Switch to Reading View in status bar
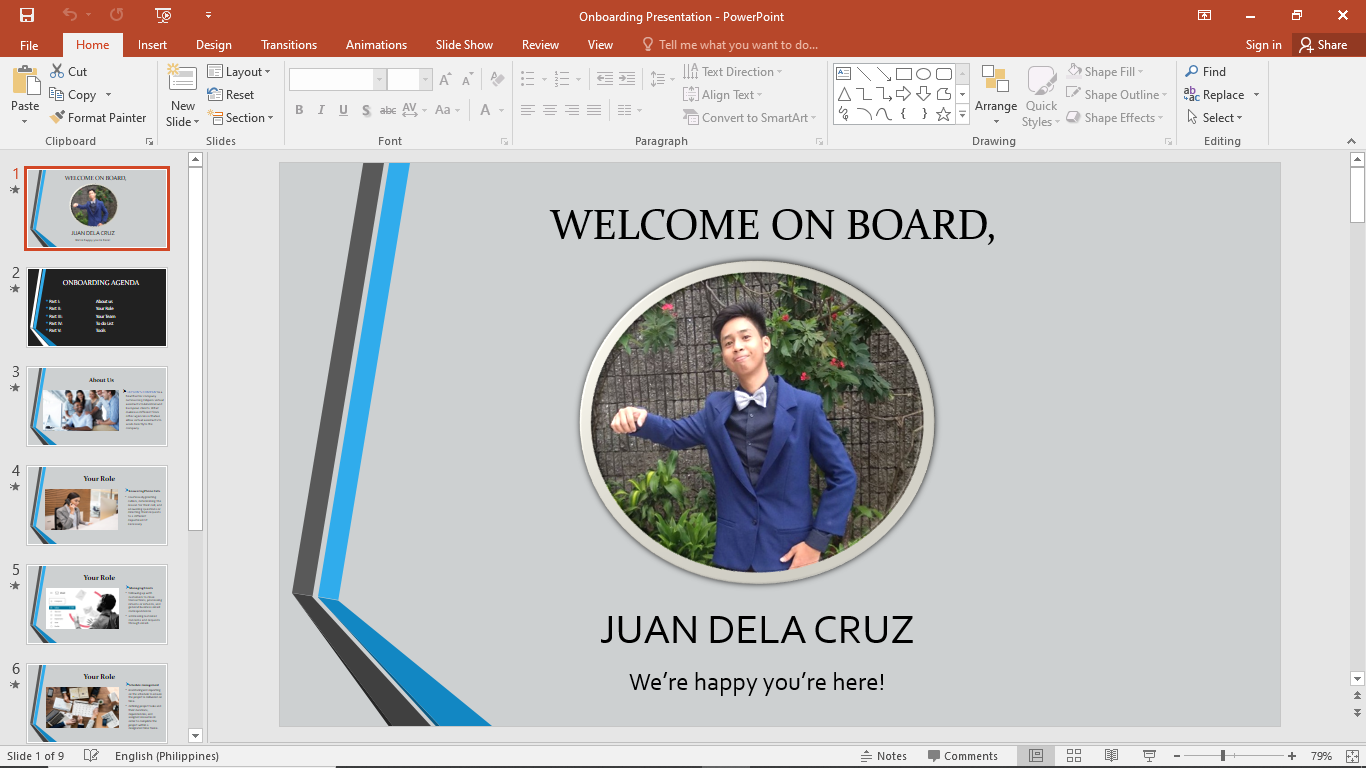The width and height of the screenshot is (1366, 768). [x=1111, y=756]
